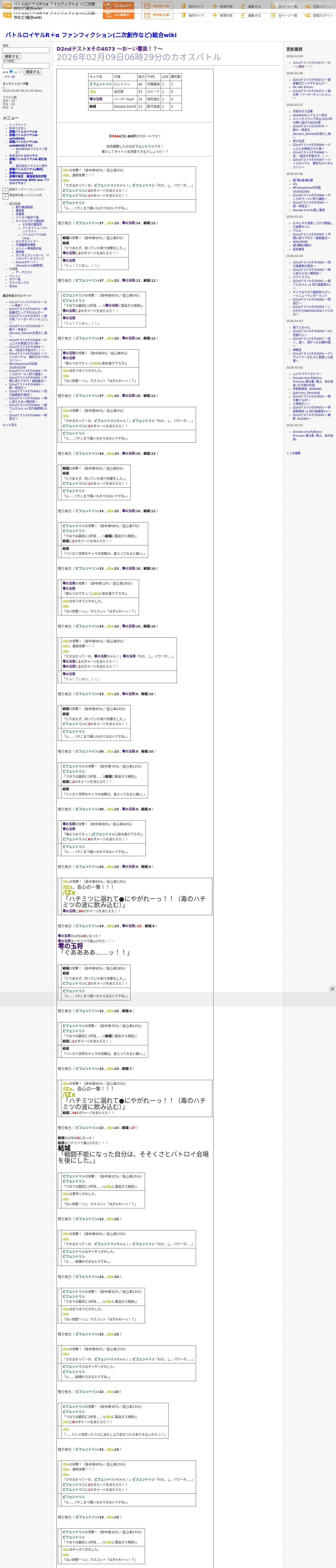Focus the タグ検索 text field
The height and width of the screenshot is (1568, 336).
pyautogui.click(x=26, y=66)
